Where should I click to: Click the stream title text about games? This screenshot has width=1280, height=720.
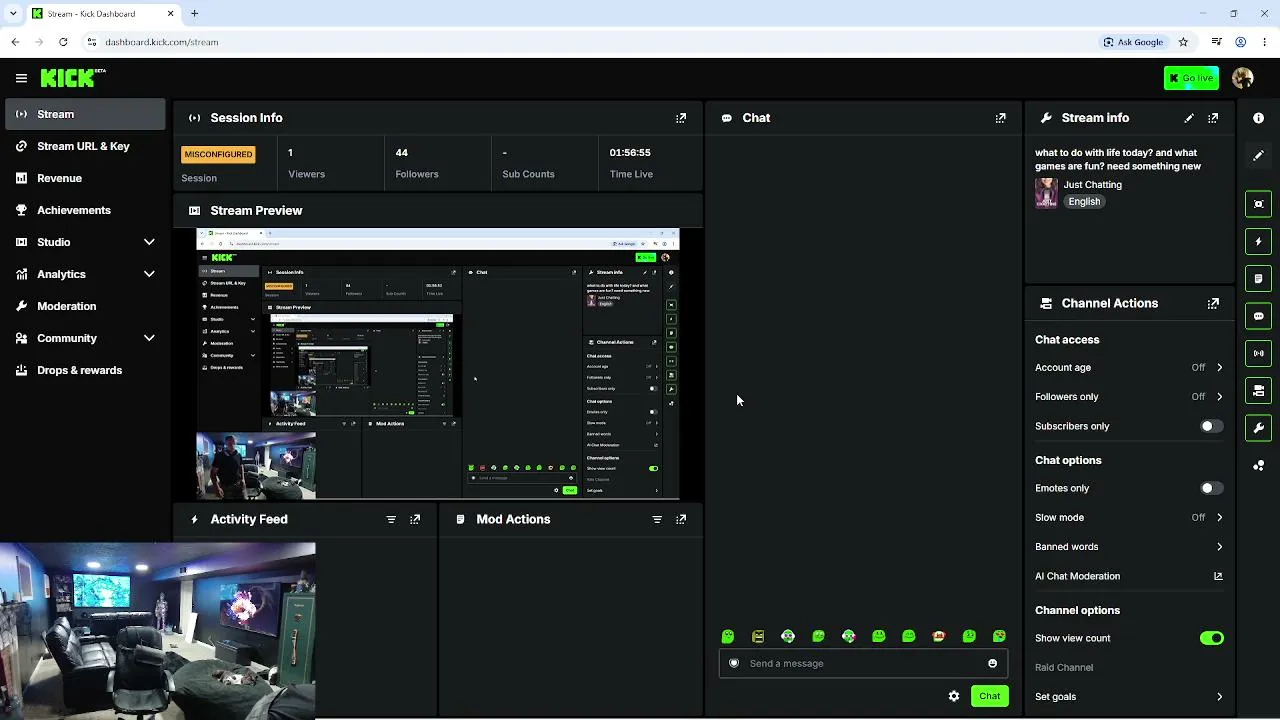(1118, 160)
